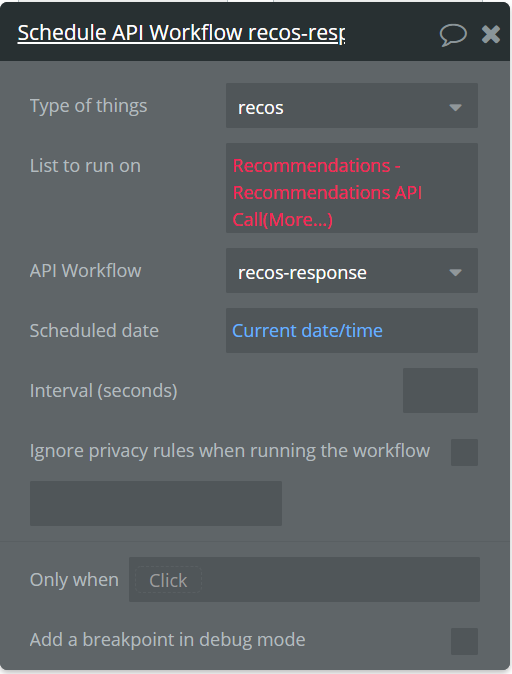This screenshot has width=512, height=674.
Task: Open the comment speech bubble icon
Action: (453, 34)
